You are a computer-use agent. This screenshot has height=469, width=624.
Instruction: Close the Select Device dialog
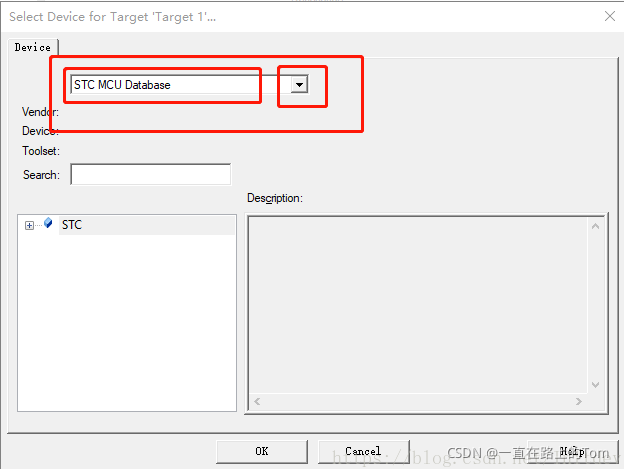[x=610, y=16]
